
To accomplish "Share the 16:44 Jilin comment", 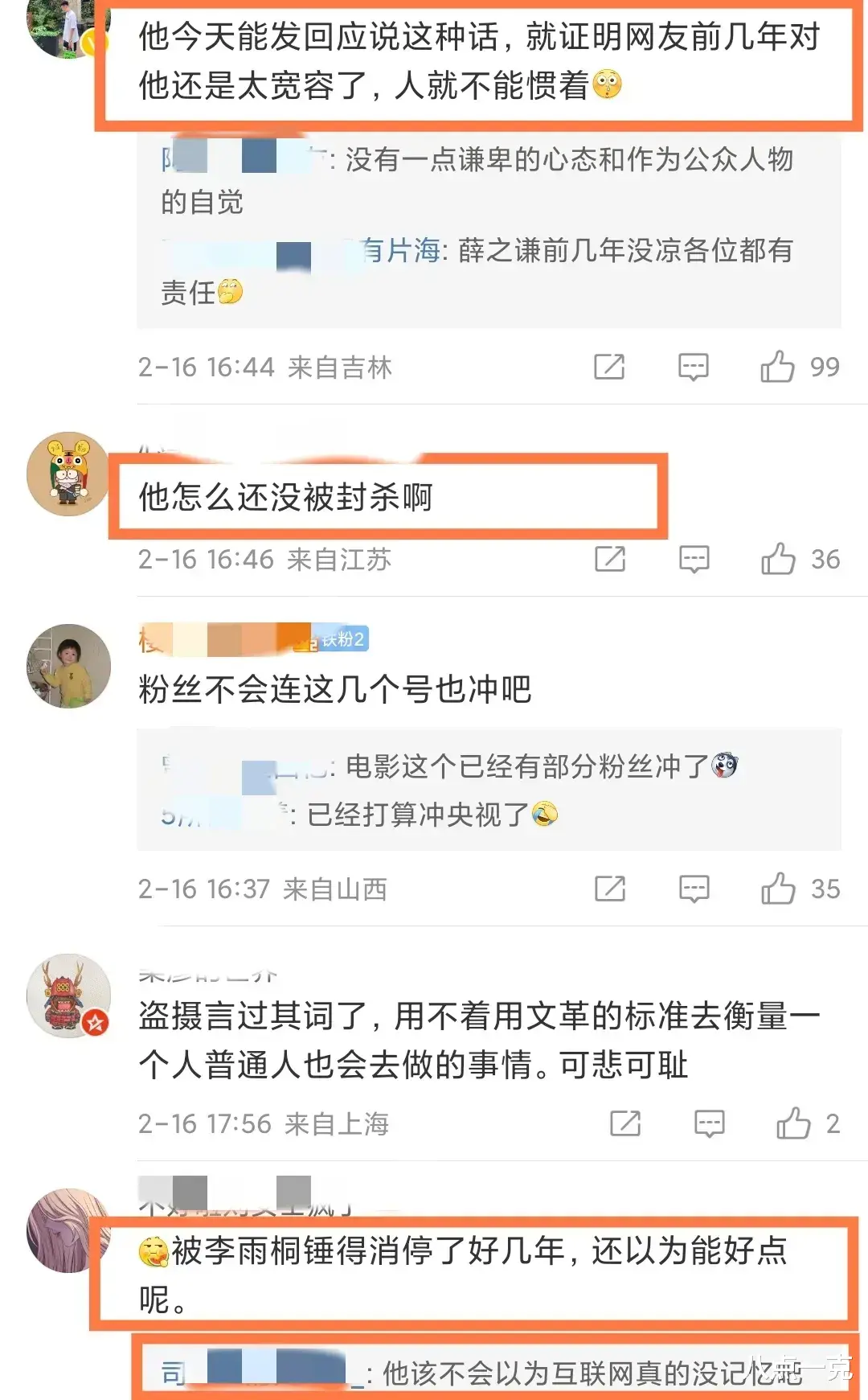I will (x=609, y=367).
